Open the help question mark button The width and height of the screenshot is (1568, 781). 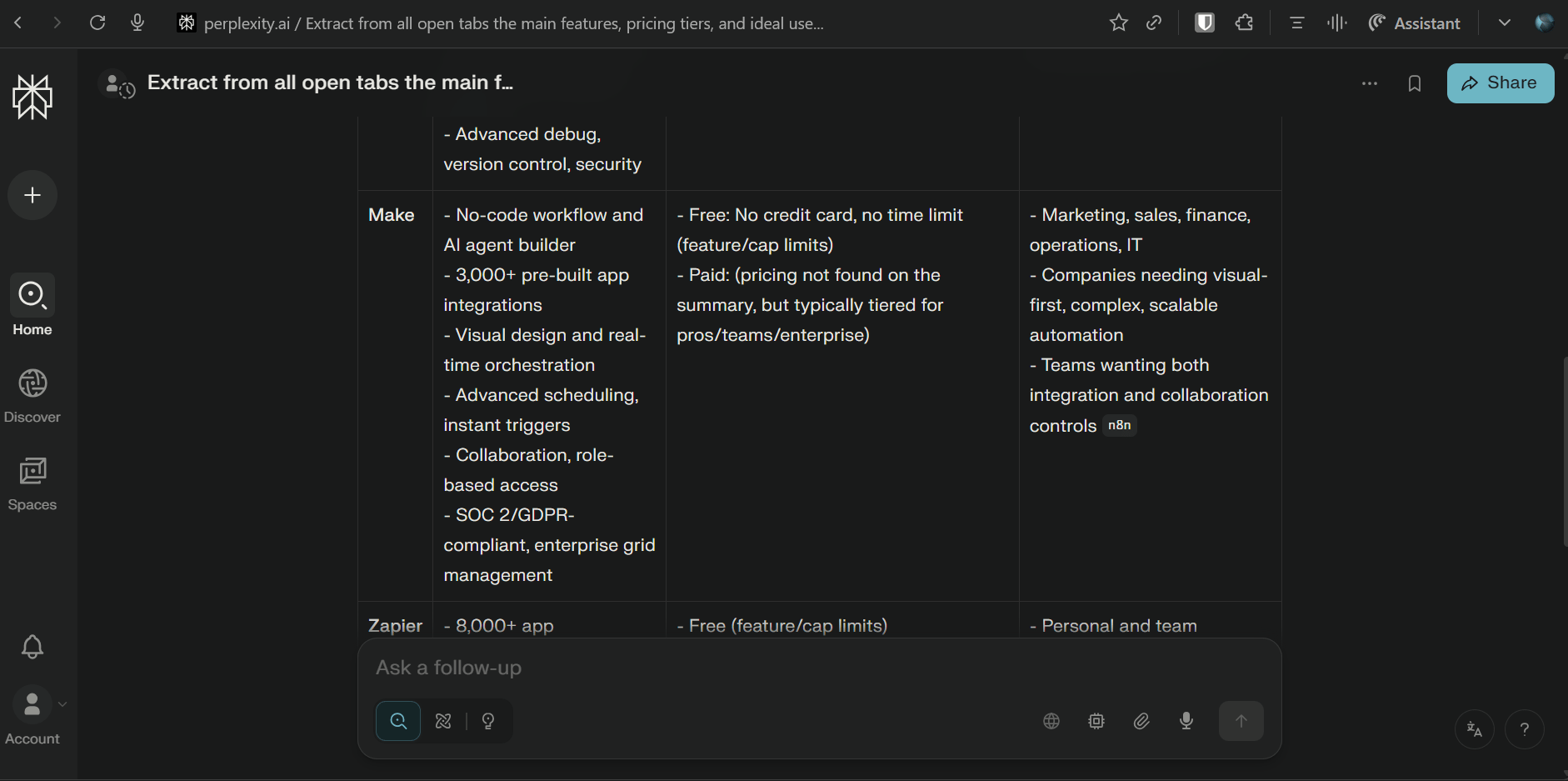1525,729
